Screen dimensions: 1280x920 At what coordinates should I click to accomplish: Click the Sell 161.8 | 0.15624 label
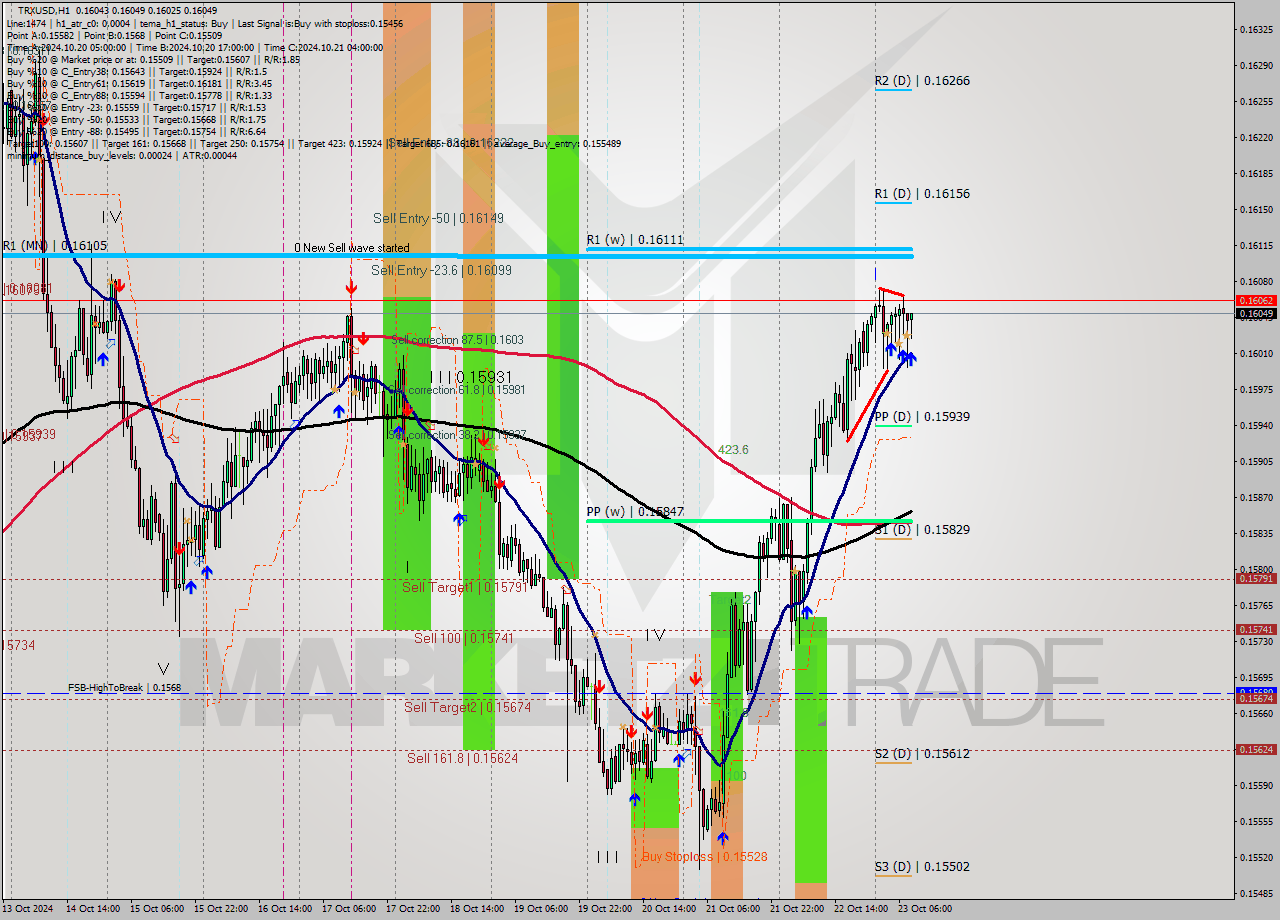[x=462, y=758]
